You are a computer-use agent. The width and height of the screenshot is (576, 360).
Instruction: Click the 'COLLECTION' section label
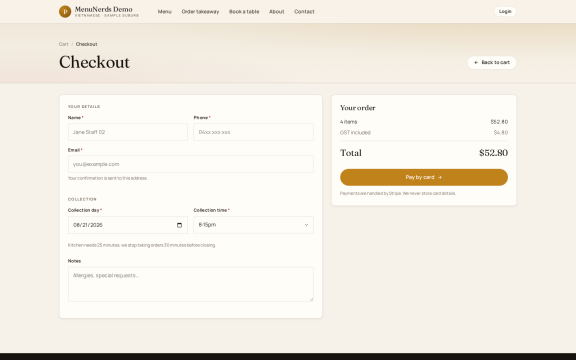point(82,199)
